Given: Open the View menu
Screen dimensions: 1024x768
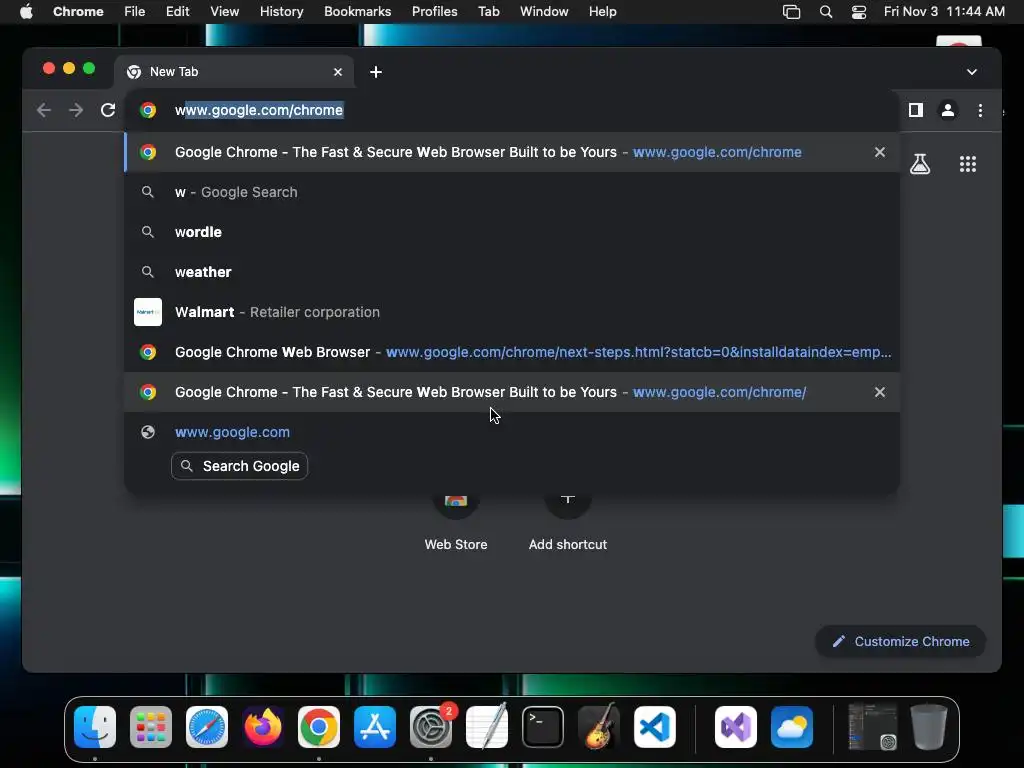Looking at the screenshot, I should [x=225, y=12].
